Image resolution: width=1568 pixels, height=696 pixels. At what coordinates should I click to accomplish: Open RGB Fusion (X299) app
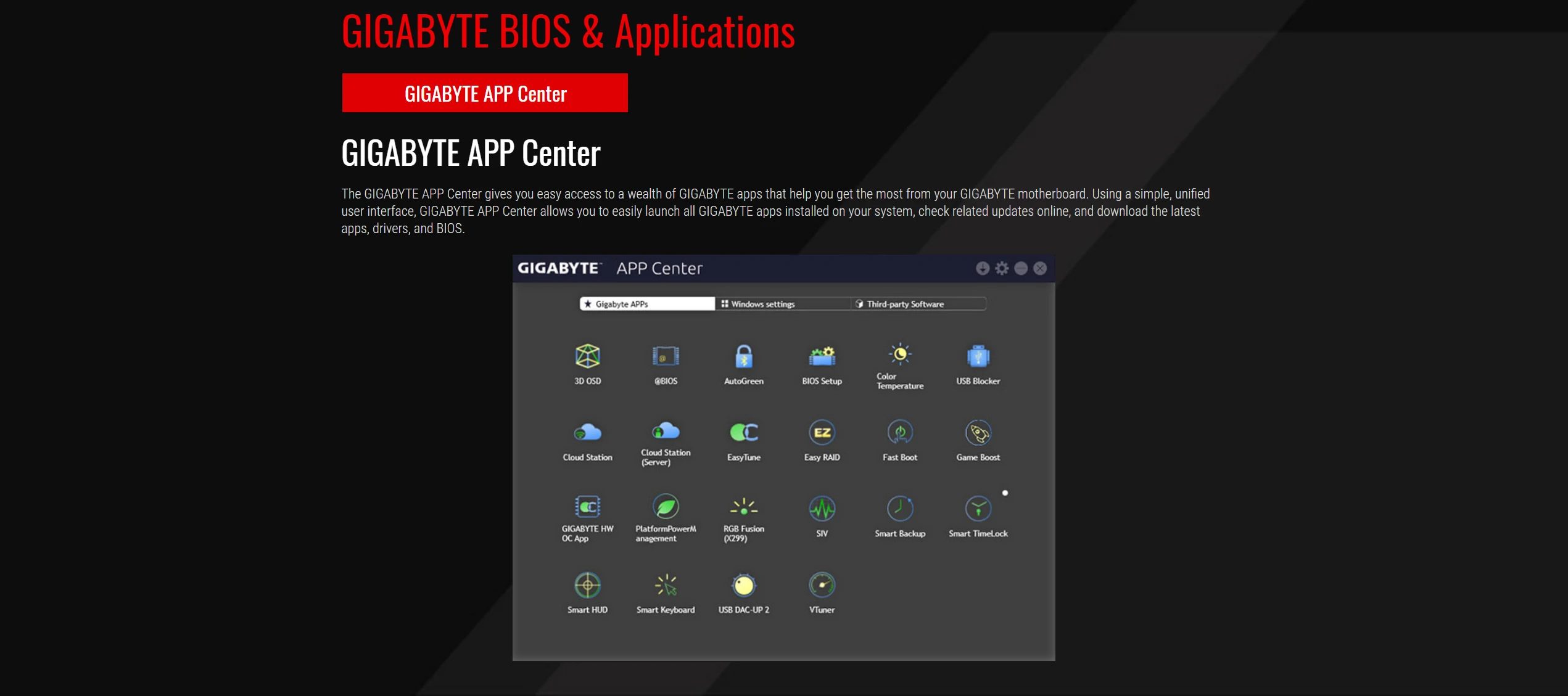pos(744,507)
